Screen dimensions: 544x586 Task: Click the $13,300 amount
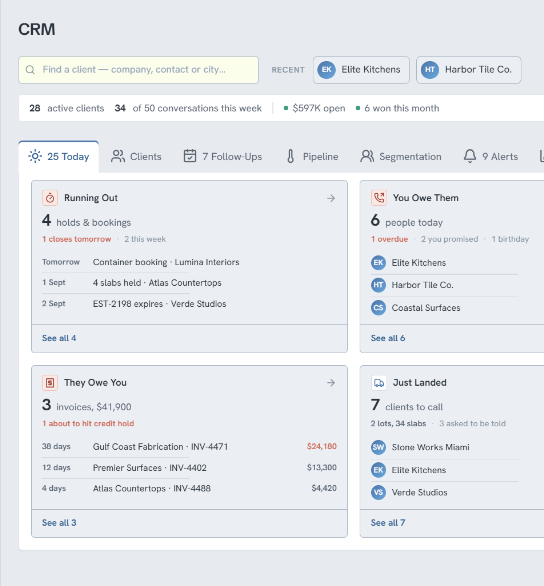point(322,467)
